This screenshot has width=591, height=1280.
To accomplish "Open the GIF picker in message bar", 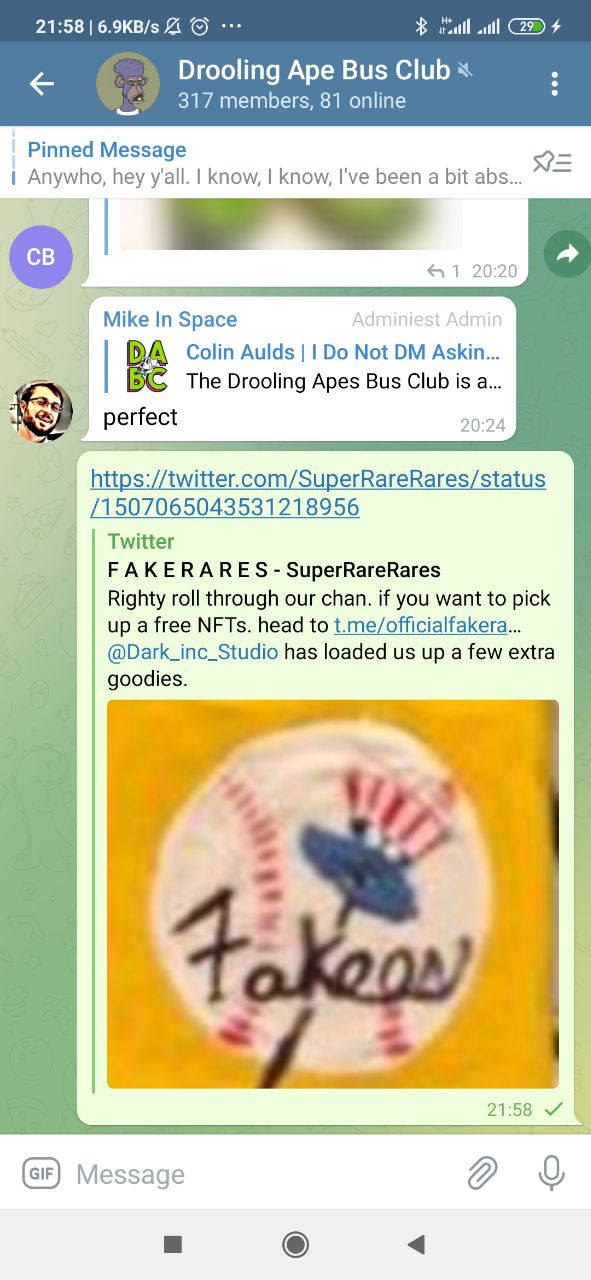I will [x=41, y=1173].
